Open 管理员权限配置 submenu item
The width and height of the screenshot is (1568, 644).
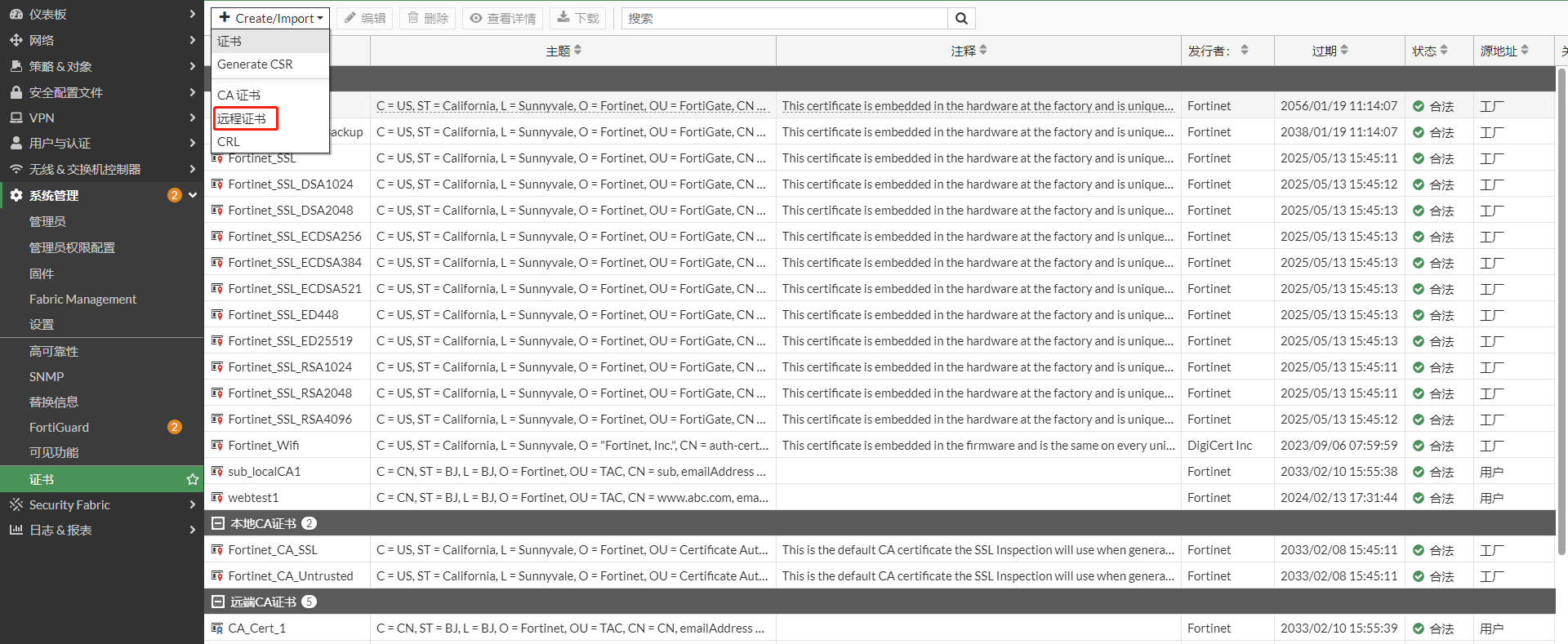point(101,247)
